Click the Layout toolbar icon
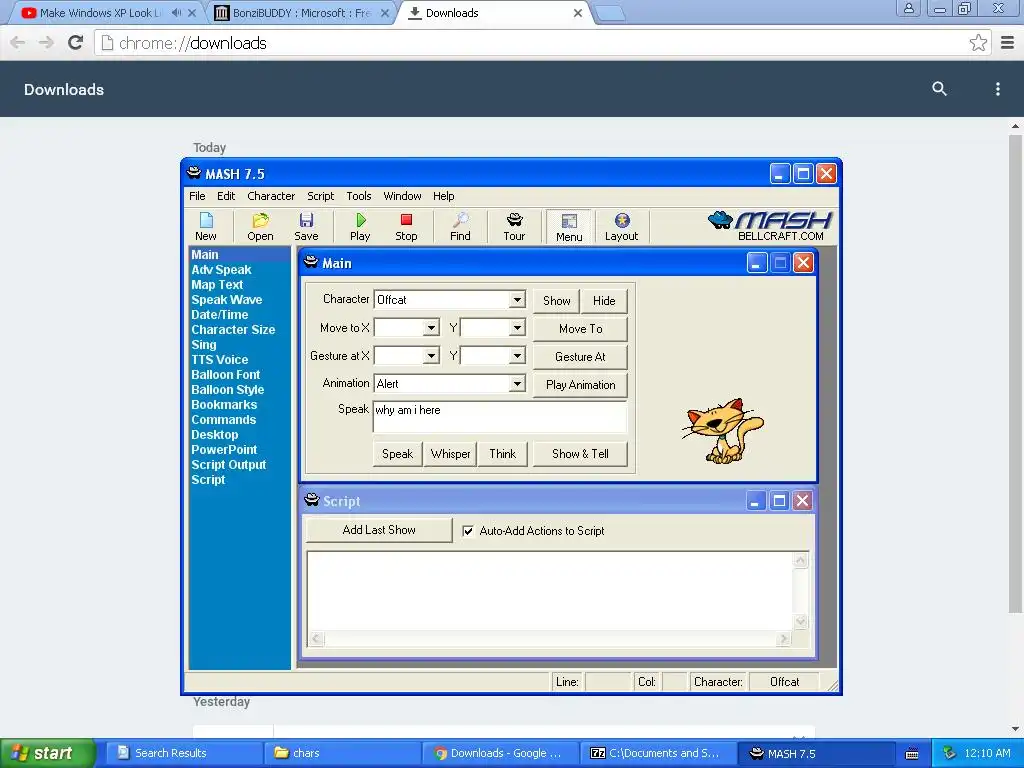Viewport: 1024px width, 768px height. [622, 226]
